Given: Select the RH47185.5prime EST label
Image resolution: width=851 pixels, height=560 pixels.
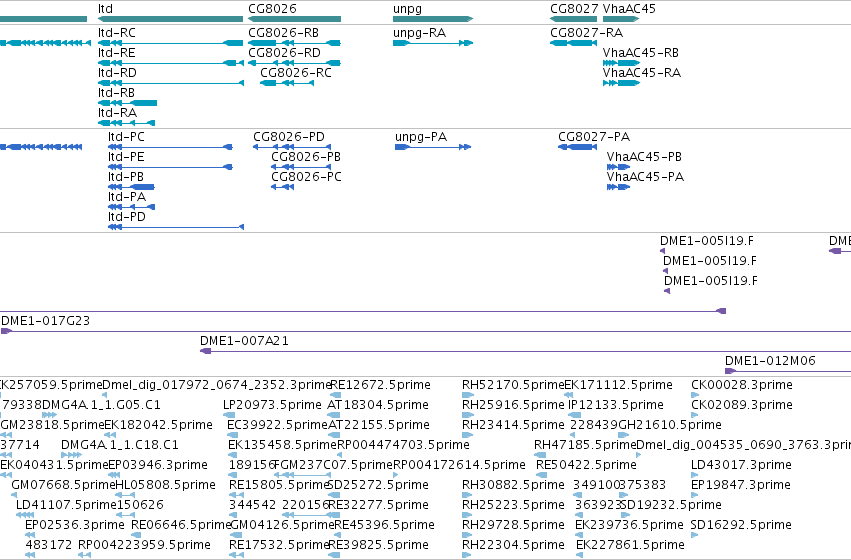Looking at the screenshot, I should click(585, 445).
